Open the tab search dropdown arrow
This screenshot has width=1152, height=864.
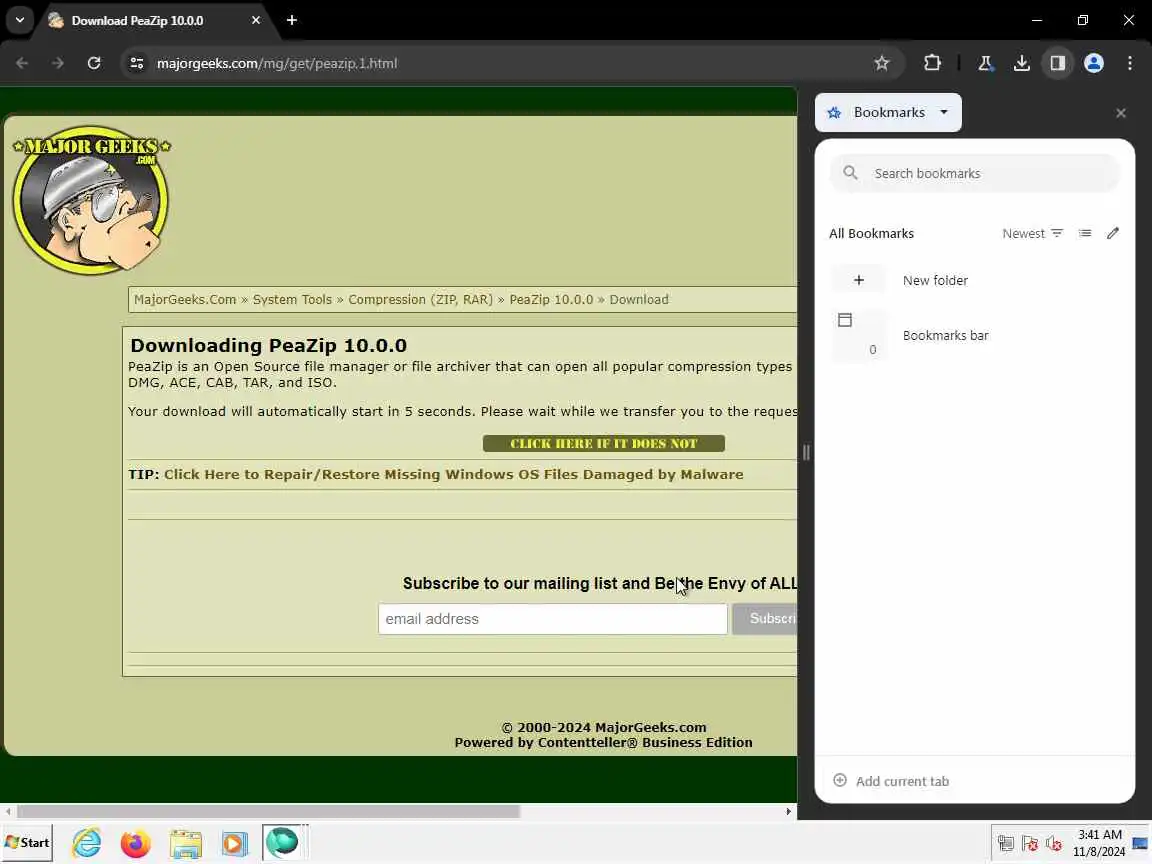pos(20,20)
